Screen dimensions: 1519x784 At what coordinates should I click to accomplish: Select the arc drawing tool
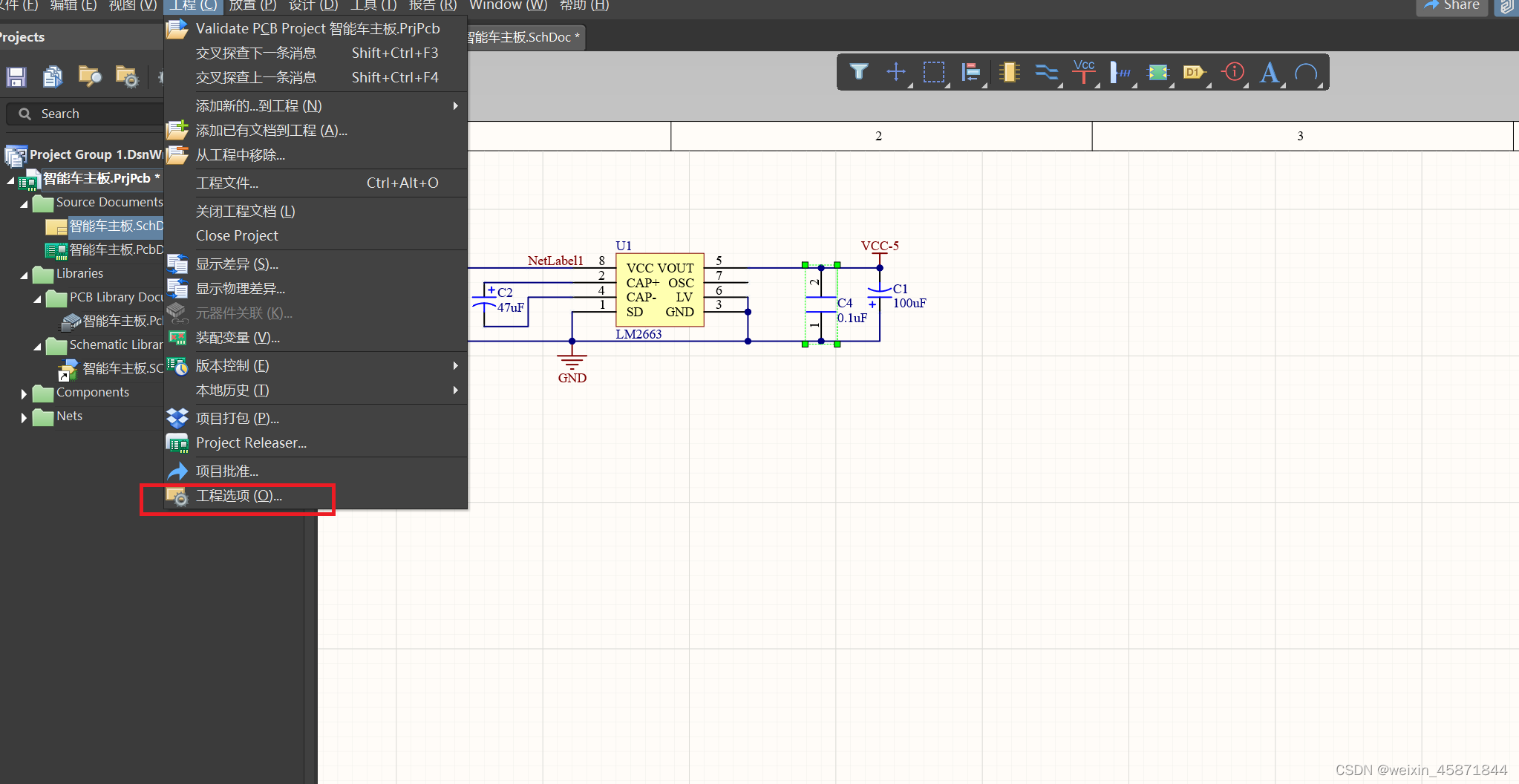(x=1306, y=72)
